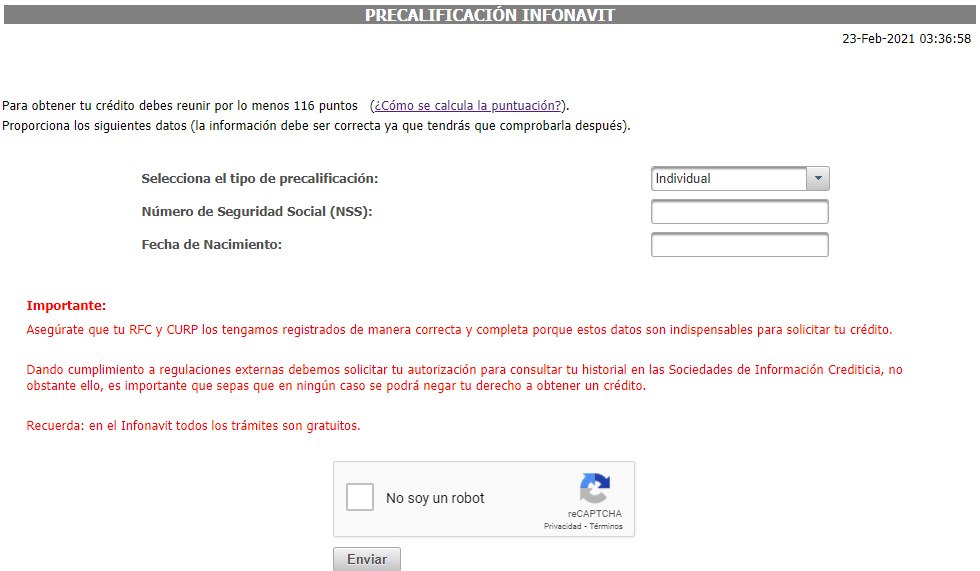Click the "No soy un robot" label text
This screenshot has width=980, height=571.
(435, 498)
